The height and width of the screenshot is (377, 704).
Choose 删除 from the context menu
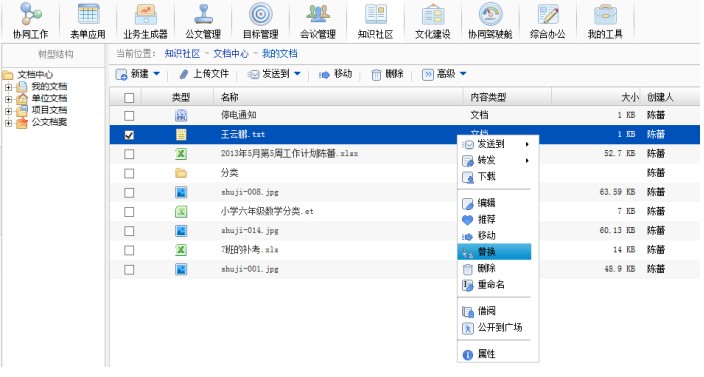tap(494, 268)
